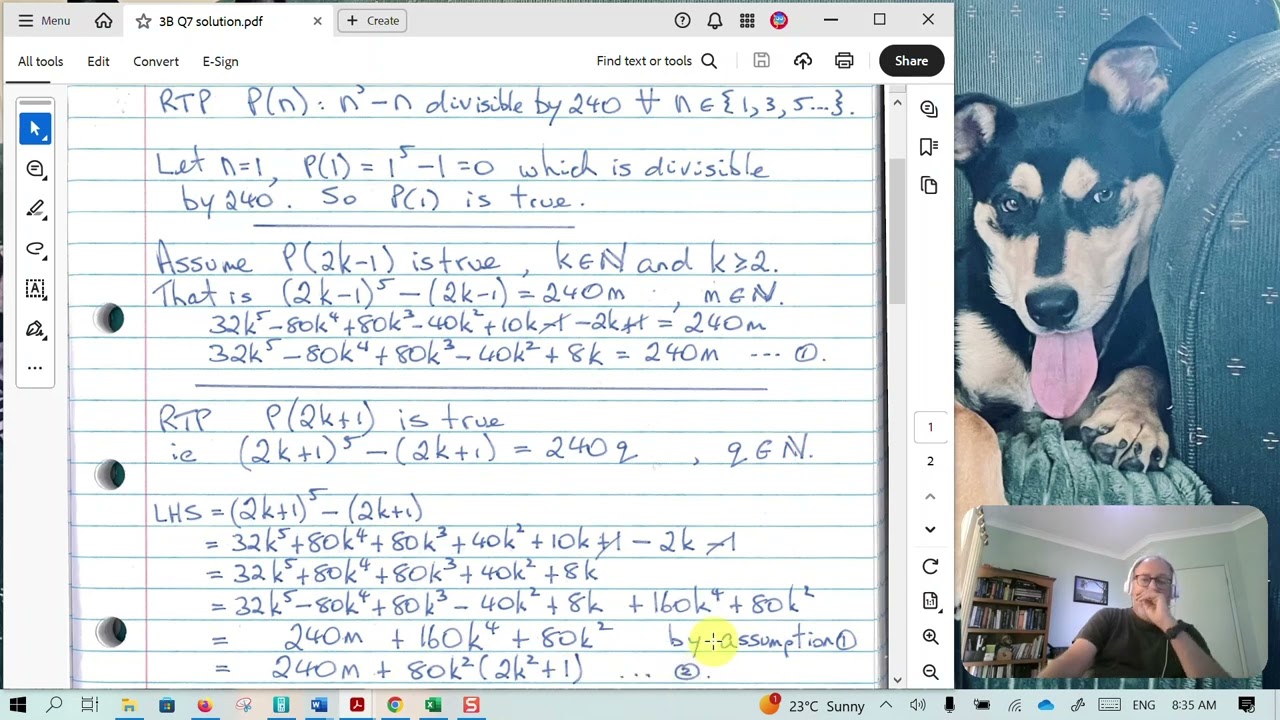Viewport: 1280px width, 720px height.
Task: Click the Create button
Action: pos(373,20)
